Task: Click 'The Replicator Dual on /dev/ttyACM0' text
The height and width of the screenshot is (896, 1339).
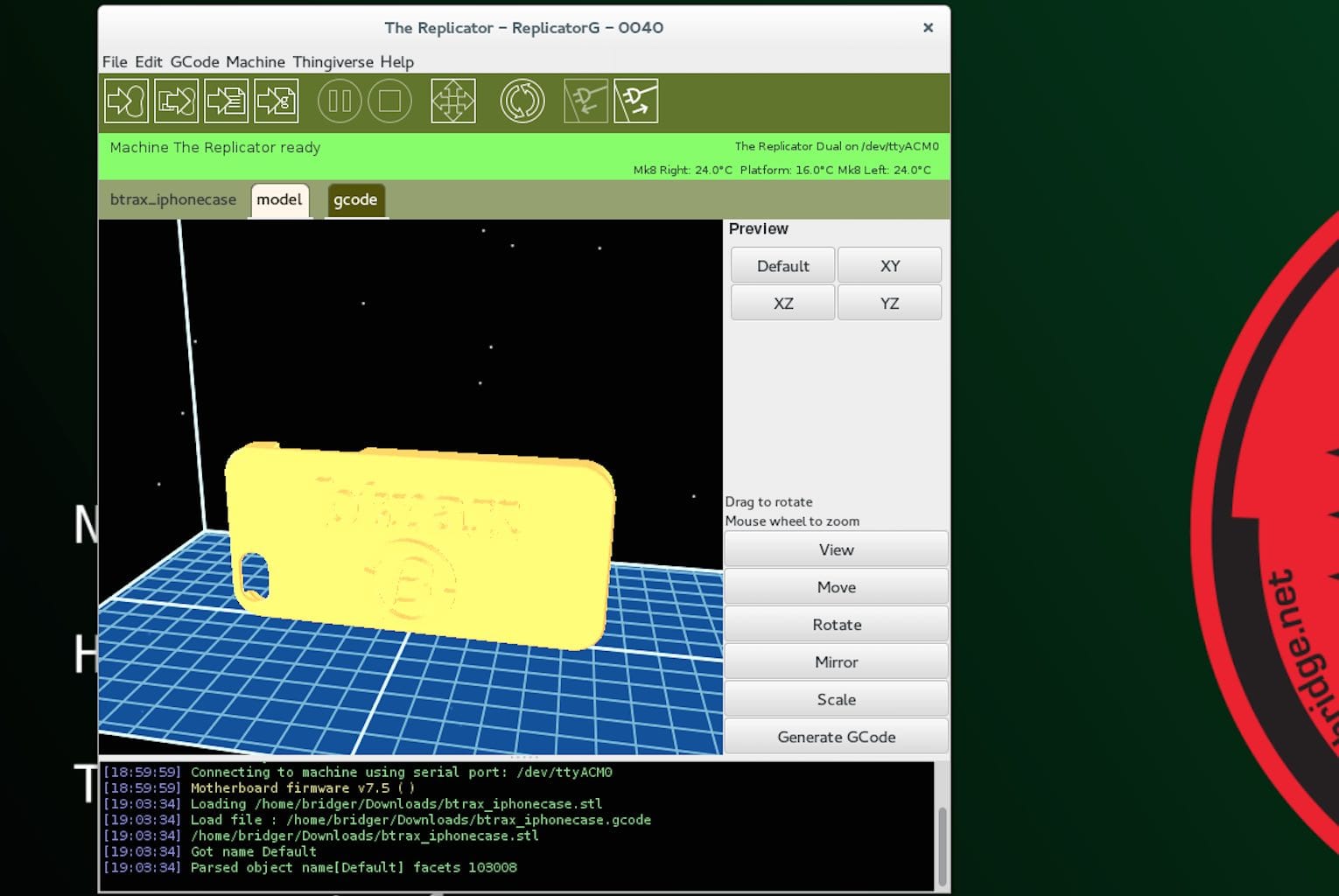Action: click(x=837, y=146)
